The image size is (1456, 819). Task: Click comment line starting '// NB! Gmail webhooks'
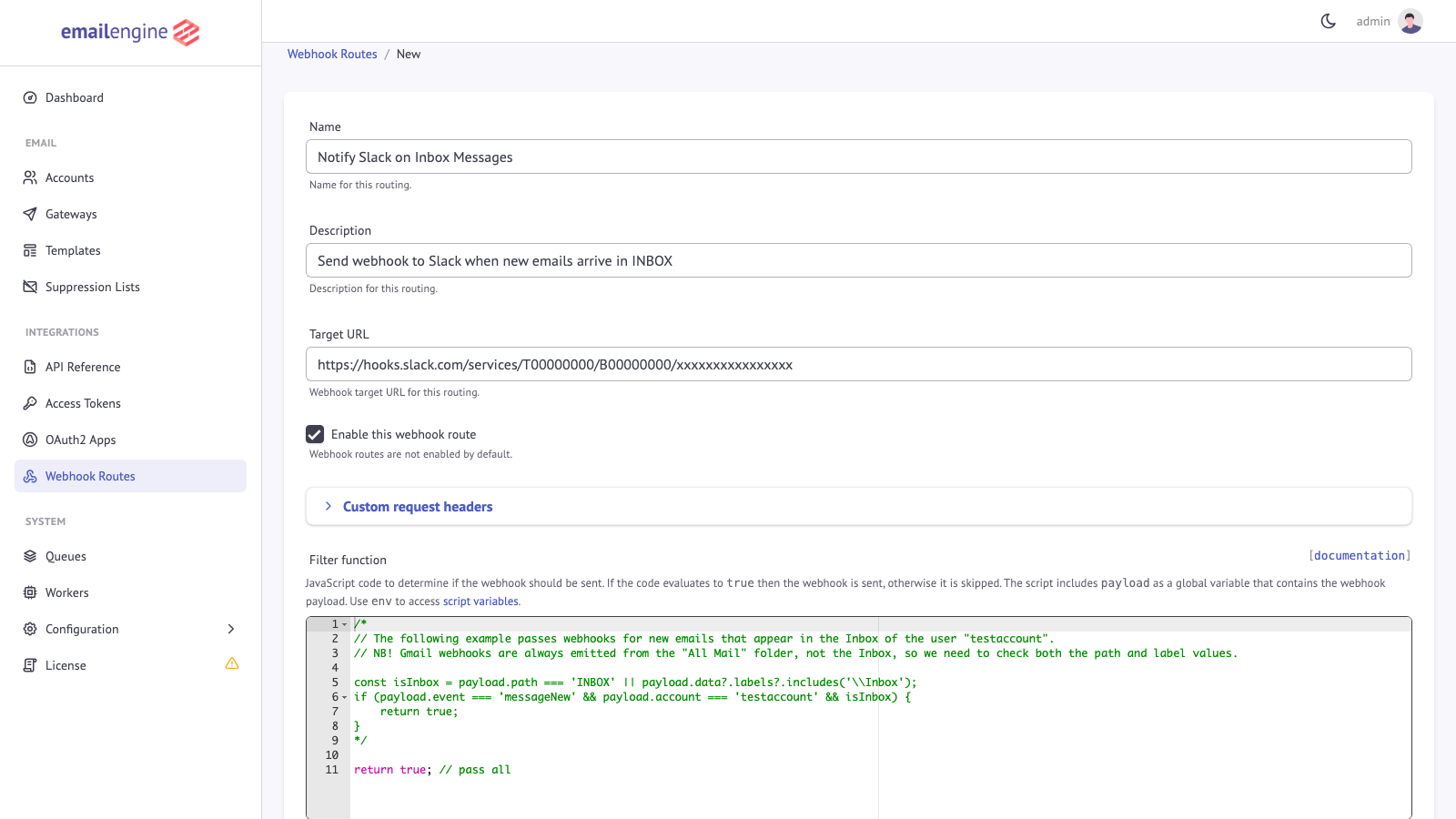point(795,653)
